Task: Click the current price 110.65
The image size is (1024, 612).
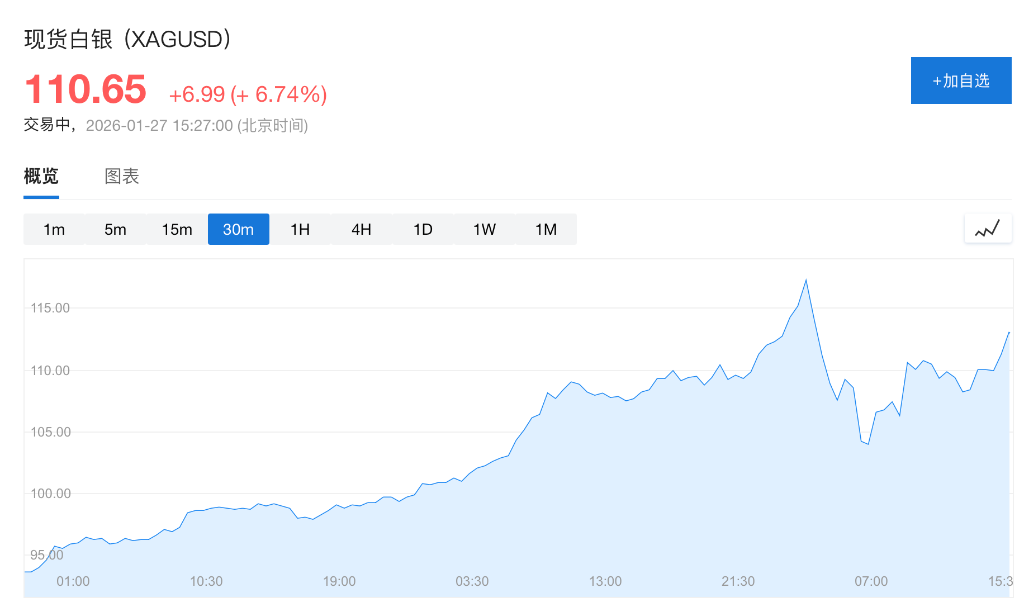Action: pyautogui.click(x=85, y=90)
